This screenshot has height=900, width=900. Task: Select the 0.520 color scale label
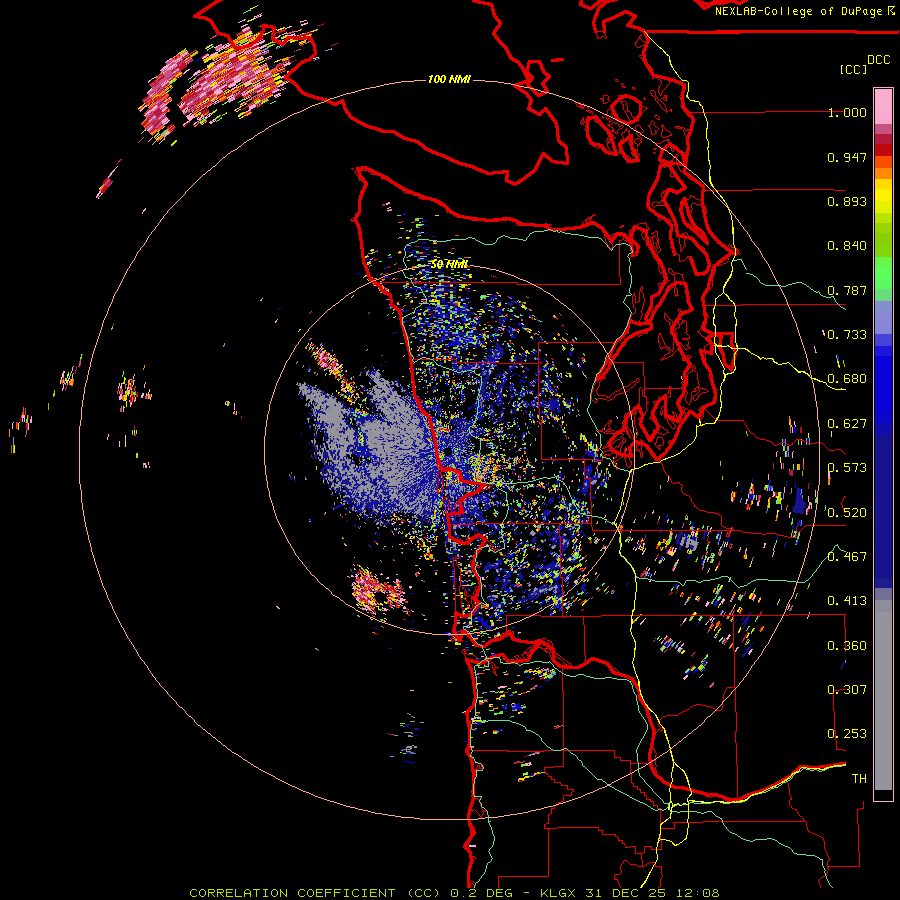pyautogui.click(x=847, y=513)
